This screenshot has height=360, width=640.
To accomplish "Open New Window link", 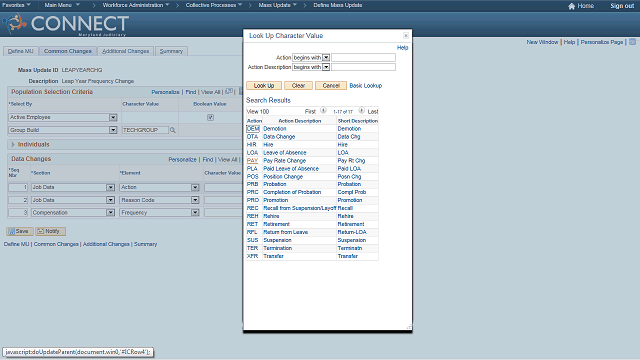I will [x=542, y=42].
